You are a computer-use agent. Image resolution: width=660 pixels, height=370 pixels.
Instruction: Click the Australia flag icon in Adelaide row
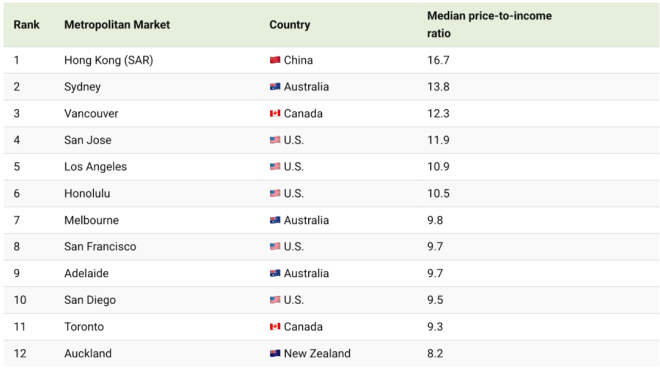pyautogui.click(x=275, y=273)
